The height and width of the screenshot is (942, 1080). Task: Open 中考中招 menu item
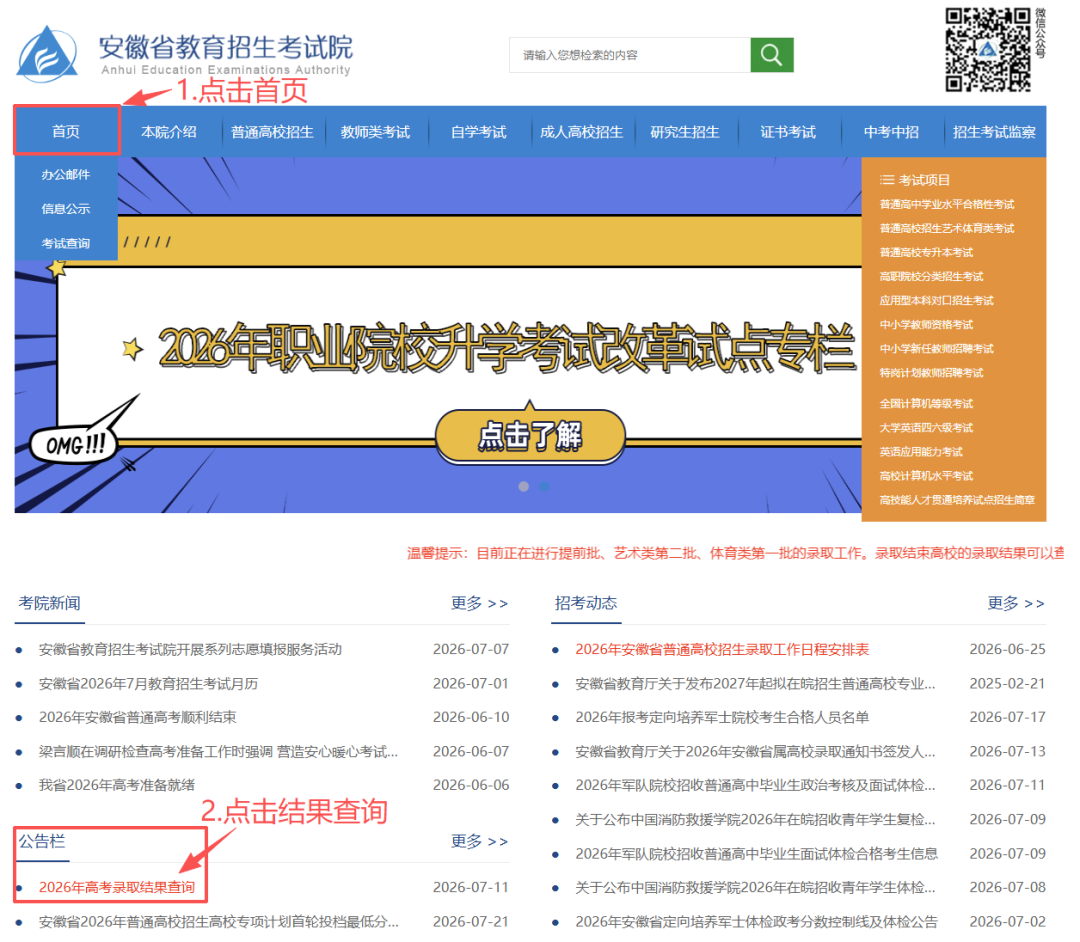click(891, 132)
